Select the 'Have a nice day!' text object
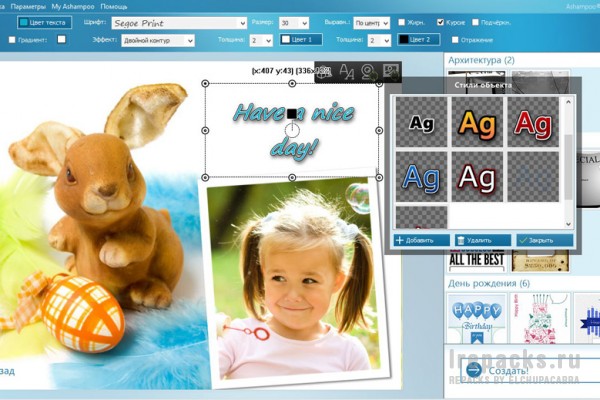600x400 pixels. pyautogui.click(x=294, y=131)
